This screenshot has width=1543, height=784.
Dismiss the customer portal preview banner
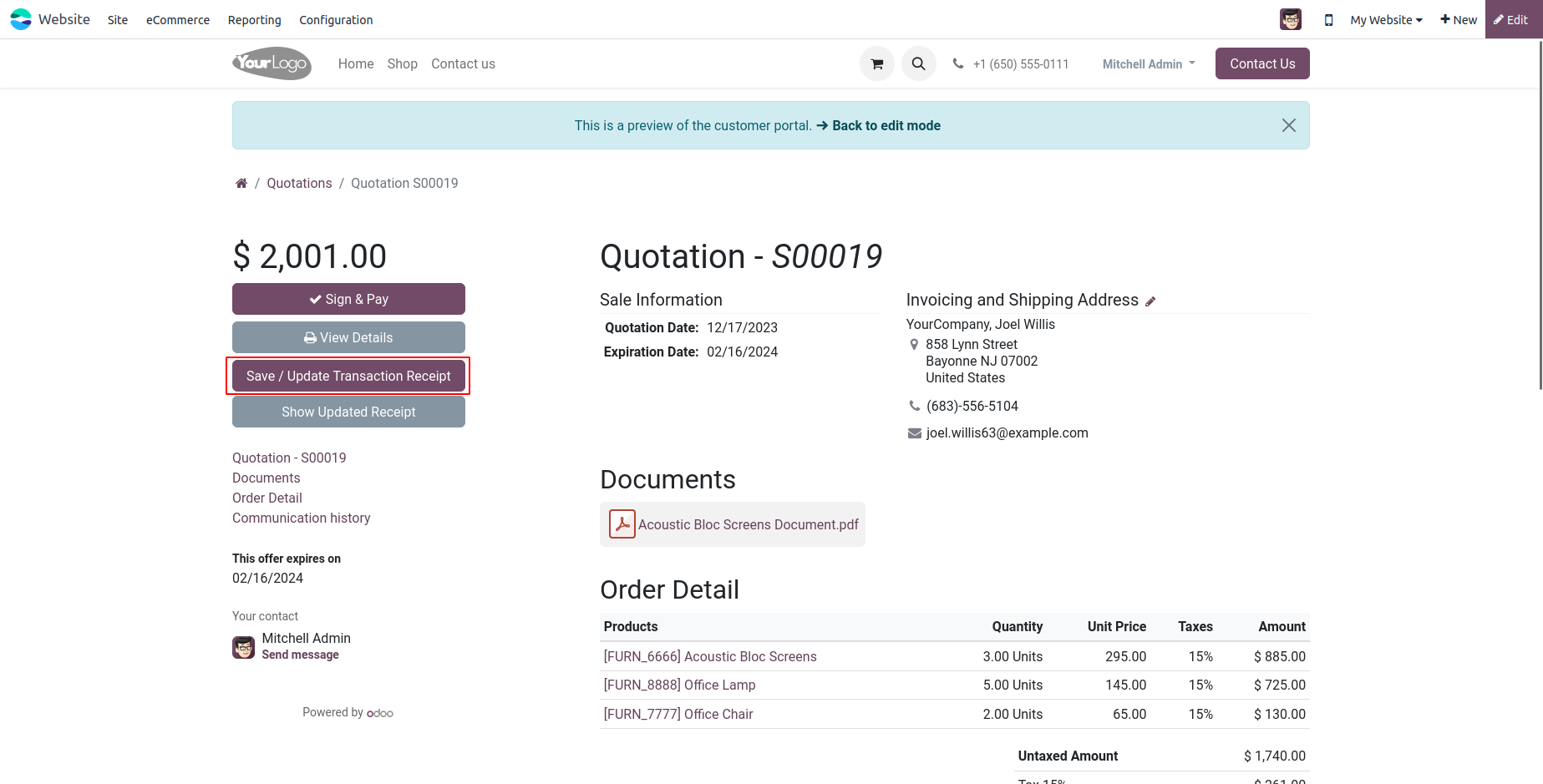pos(1288,125)
